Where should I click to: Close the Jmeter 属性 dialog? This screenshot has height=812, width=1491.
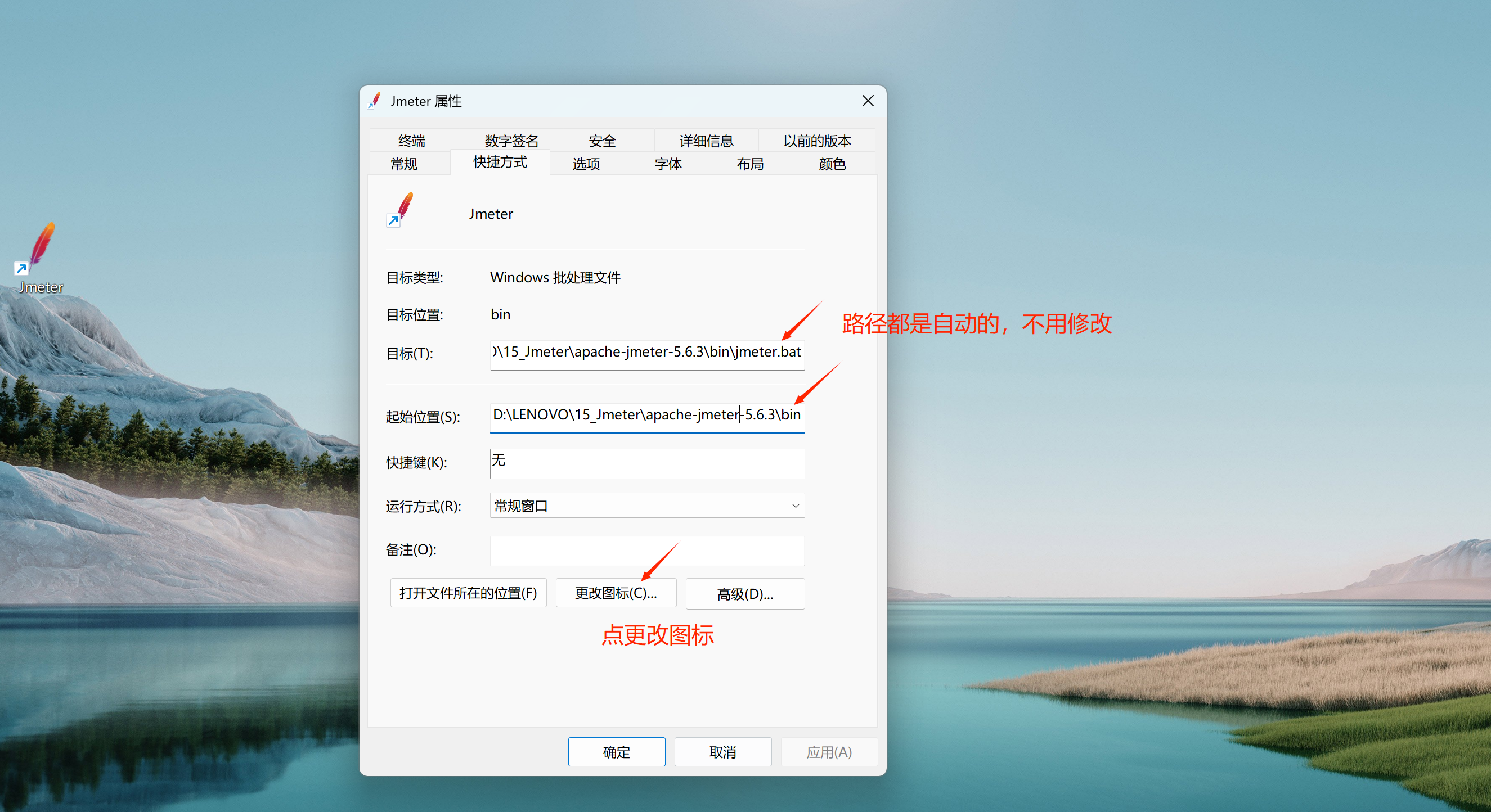coord(868,101)
